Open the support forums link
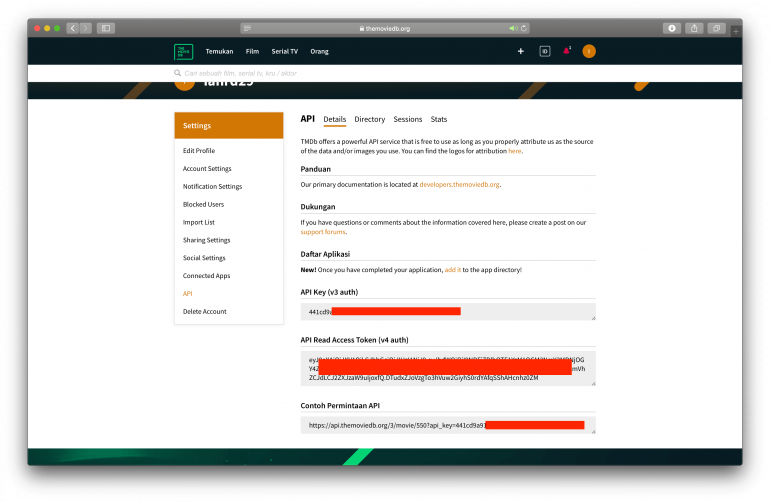The height and width of the screenshot is (502, 770). click(x=323, y=232)
